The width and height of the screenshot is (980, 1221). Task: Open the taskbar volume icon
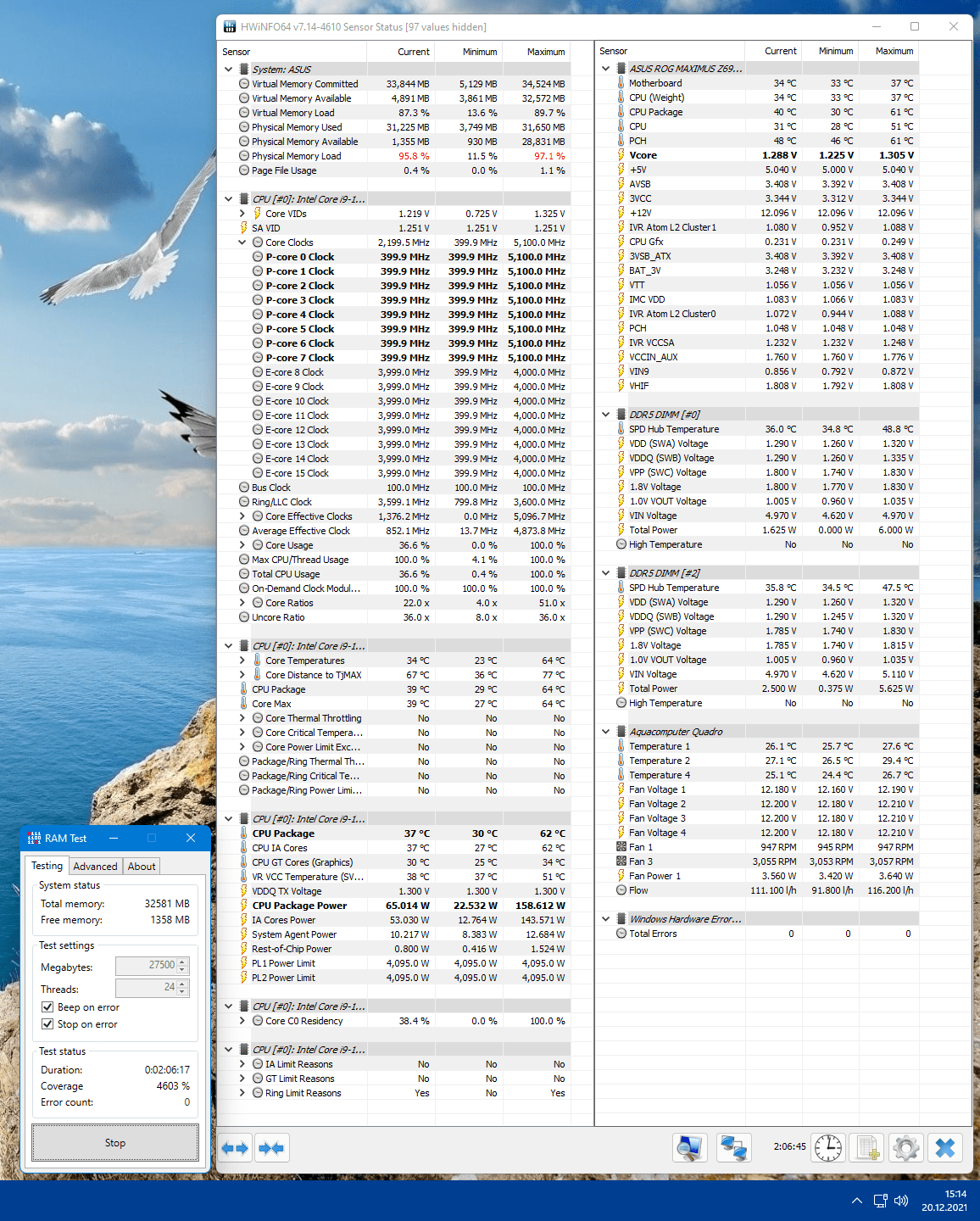901,1201
